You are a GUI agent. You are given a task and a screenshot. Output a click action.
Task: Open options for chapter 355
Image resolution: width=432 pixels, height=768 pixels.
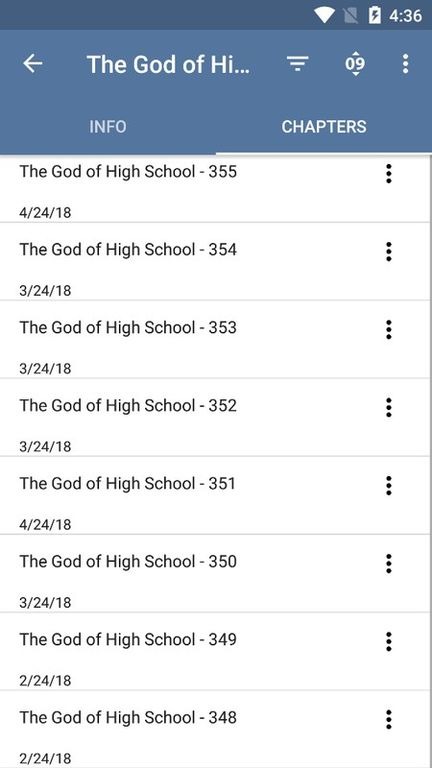tap(388, 173)
